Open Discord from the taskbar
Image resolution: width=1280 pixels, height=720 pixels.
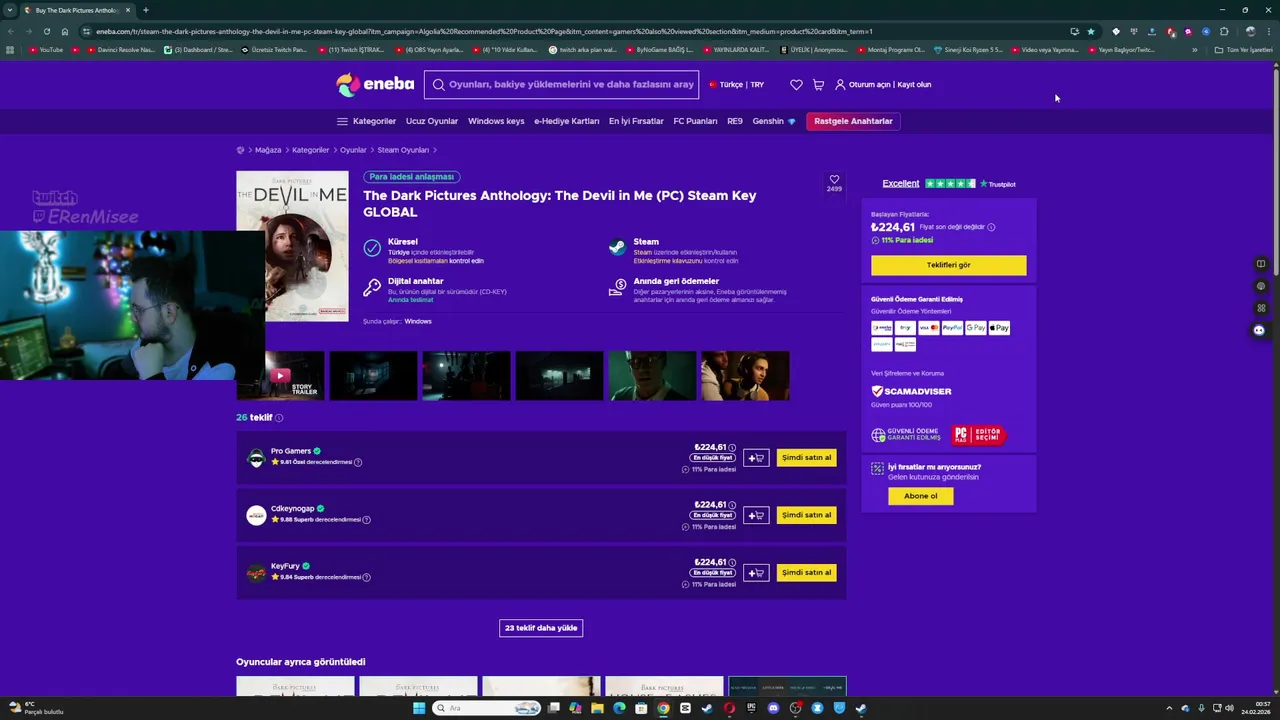pos(773,708)
